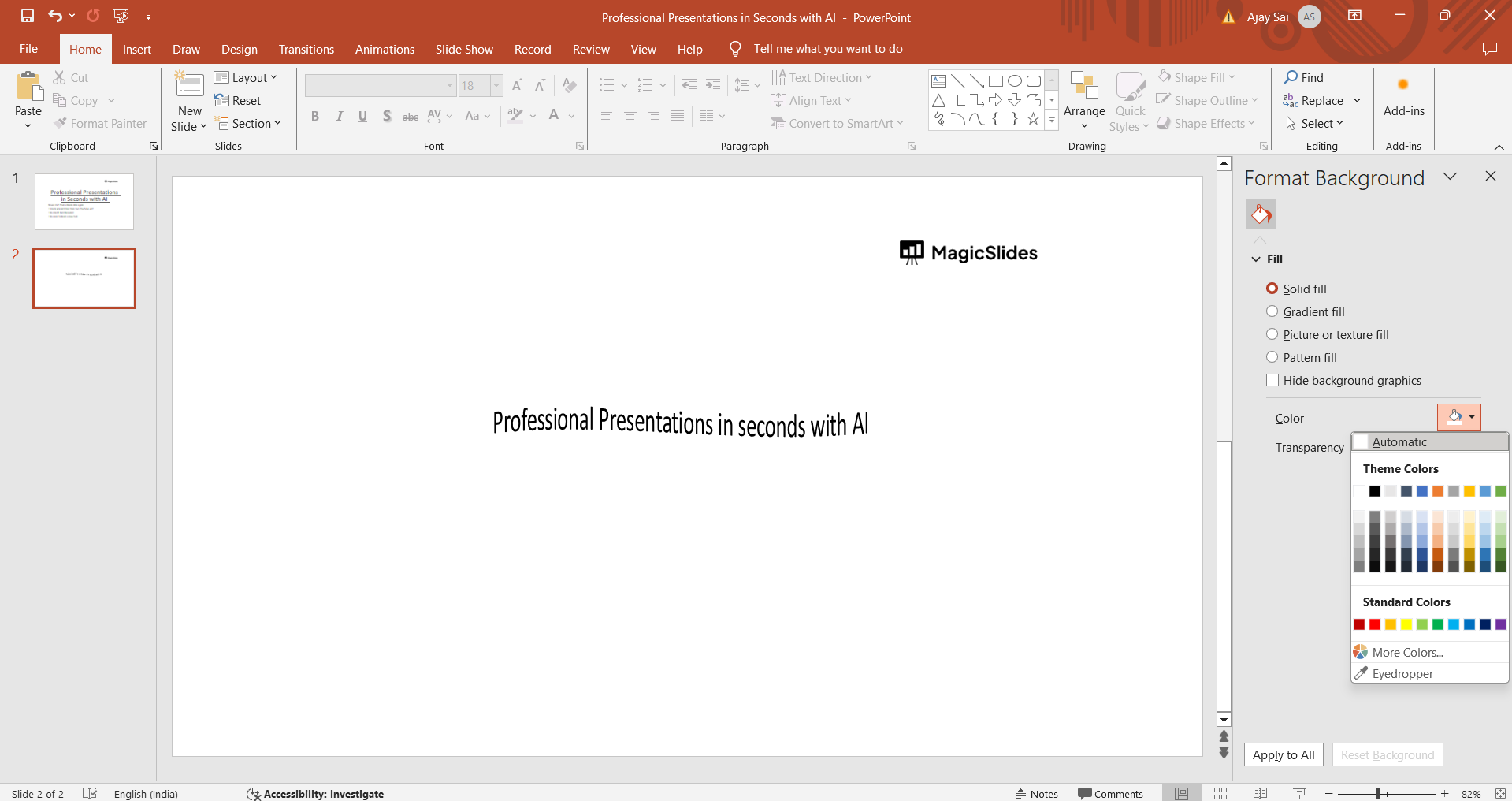Click the Apply to All button

[1283, 754]
